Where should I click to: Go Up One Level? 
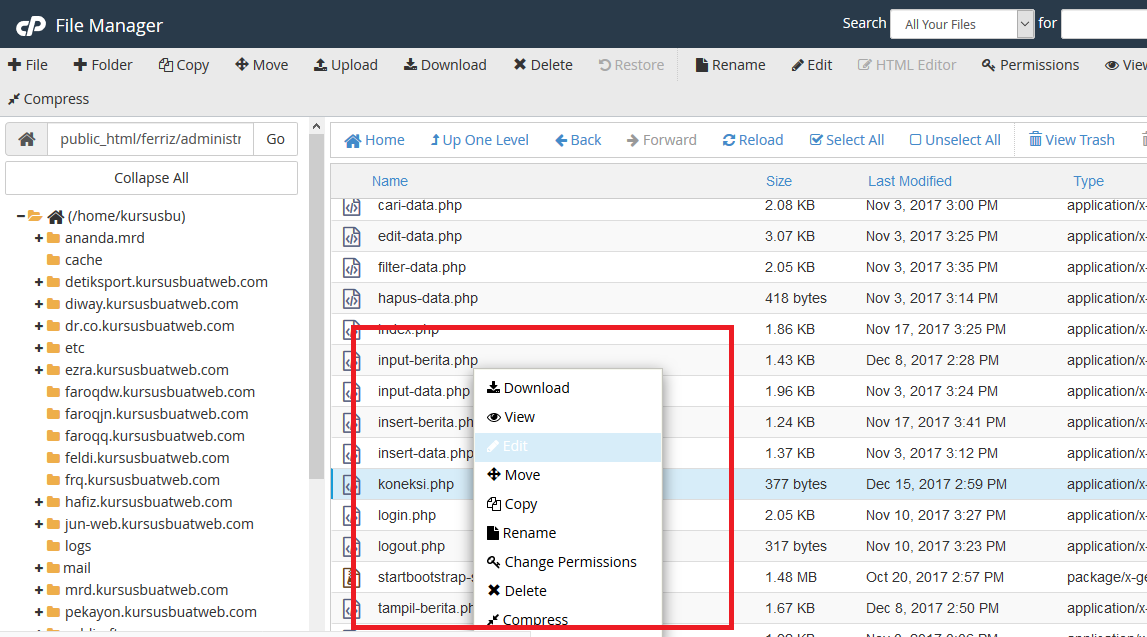(x=479, y=140)
